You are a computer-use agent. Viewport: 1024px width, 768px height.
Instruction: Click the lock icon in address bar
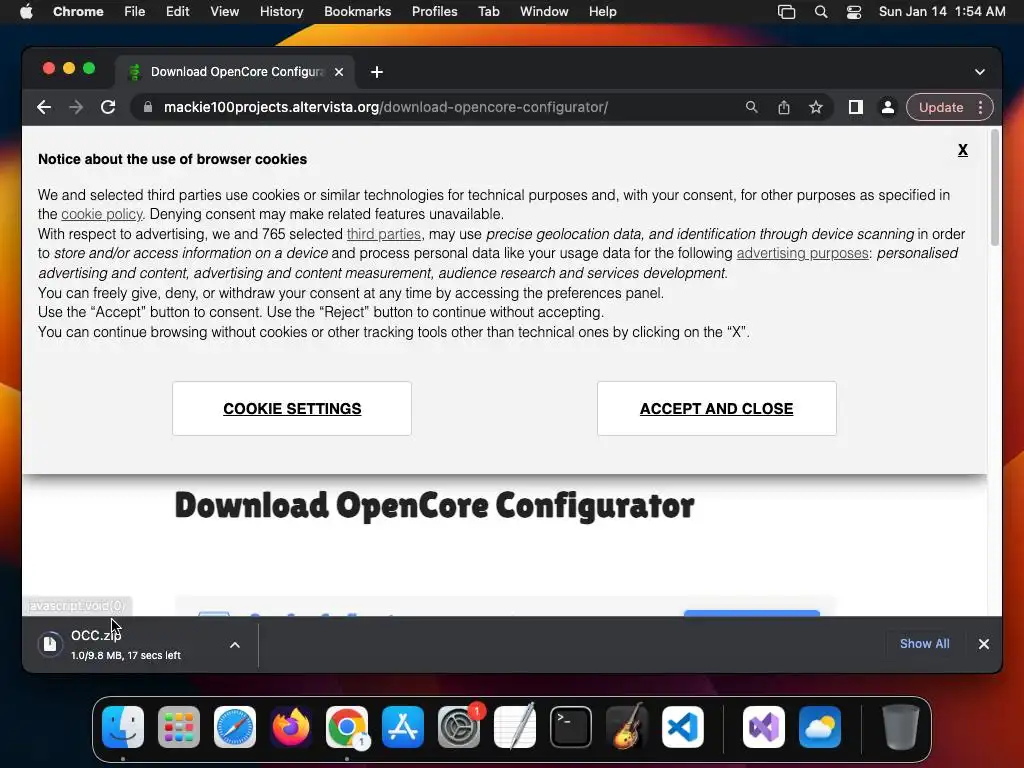coord(148,107)
